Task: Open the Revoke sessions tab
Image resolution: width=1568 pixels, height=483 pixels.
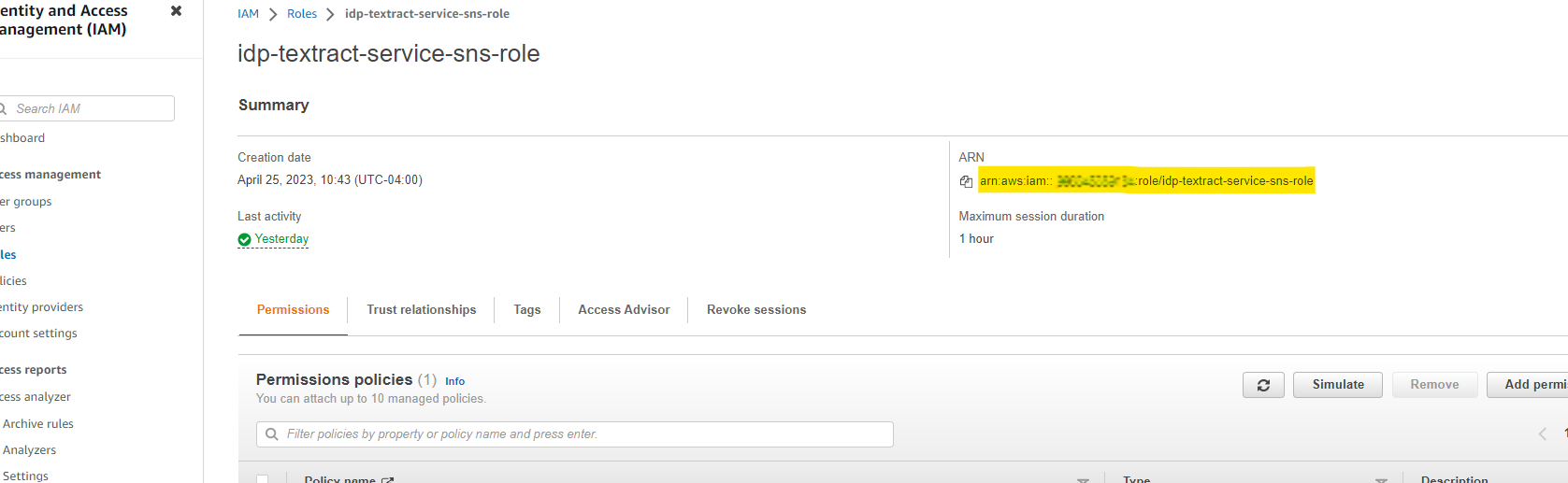Action: point(756,310)
